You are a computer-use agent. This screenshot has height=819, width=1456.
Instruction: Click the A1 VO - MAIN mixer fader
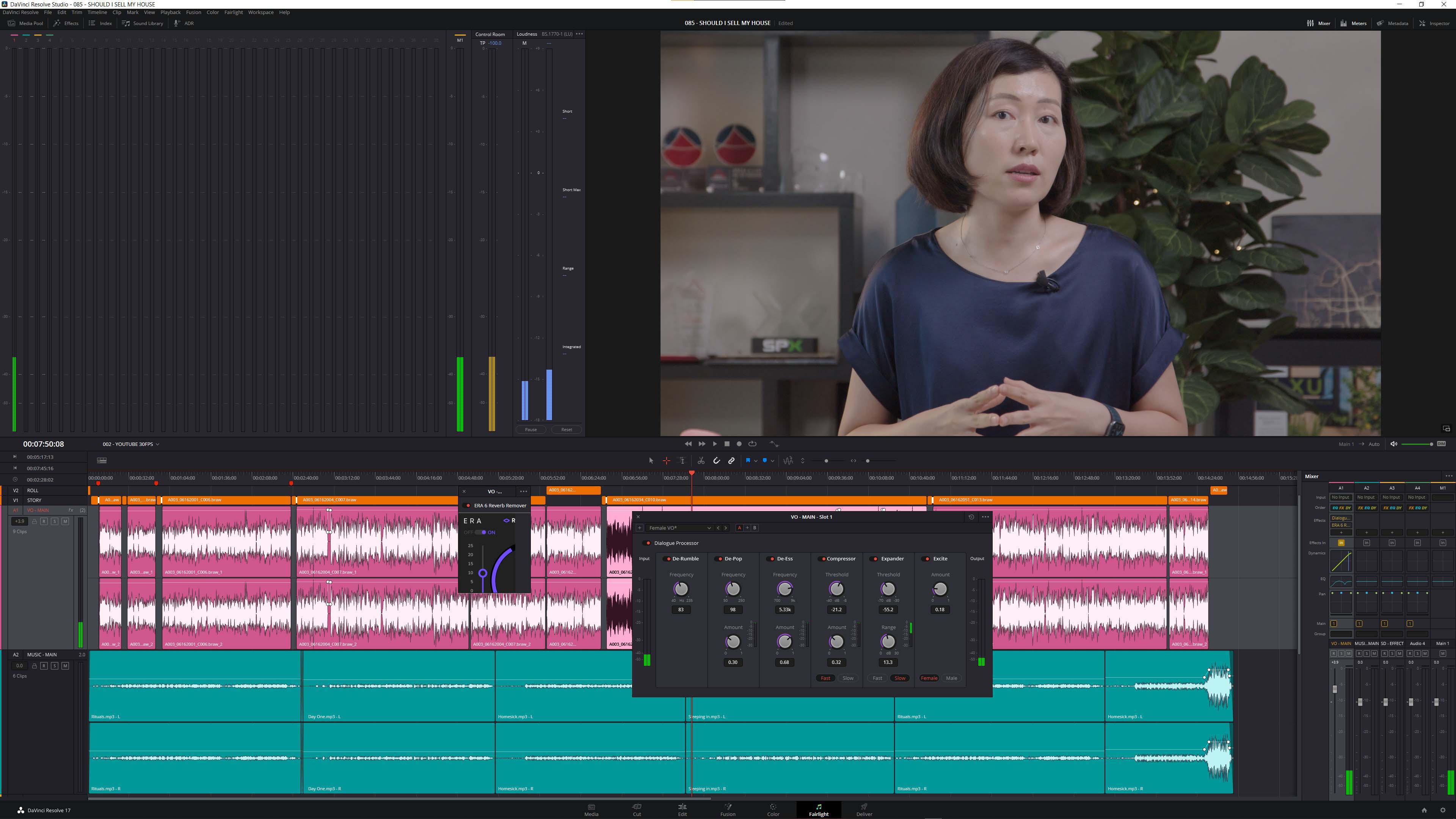[1335, 689]
